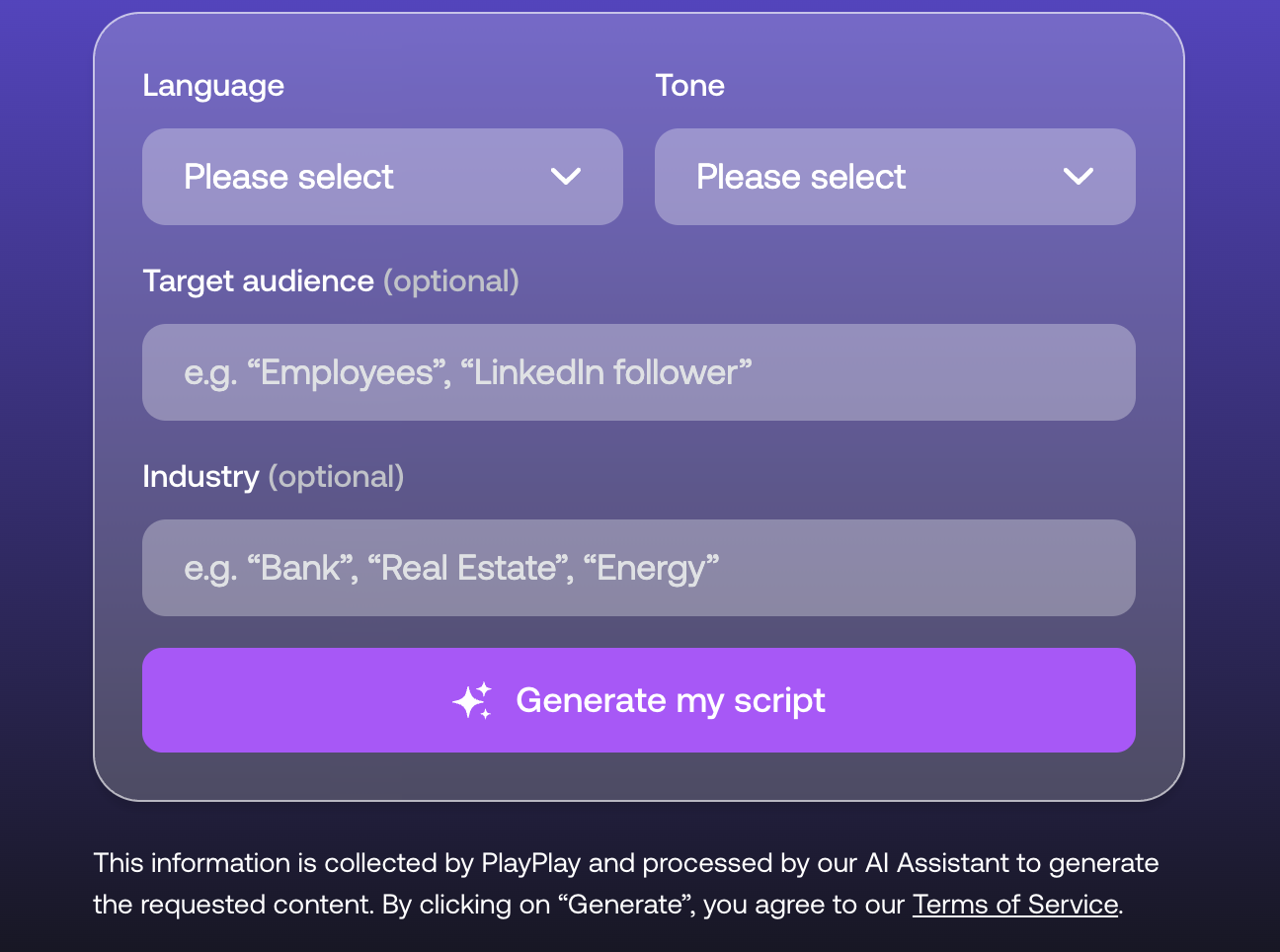The image size is (1280, 952).
Task: Click the Language dropdown chevron arrow
Action: (x=566, y=177)
